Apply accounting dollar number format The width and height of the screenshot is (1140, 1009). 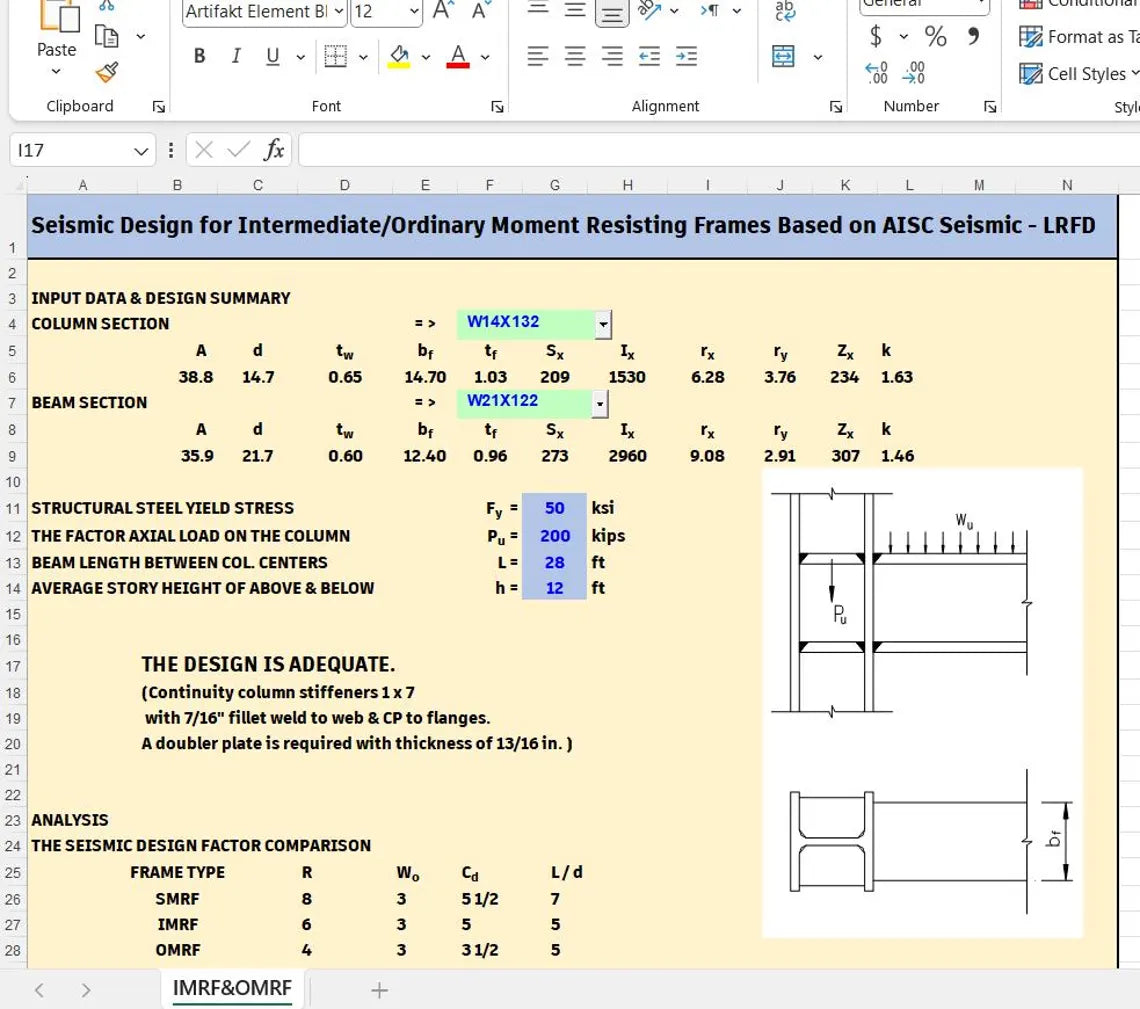point(876,36)
